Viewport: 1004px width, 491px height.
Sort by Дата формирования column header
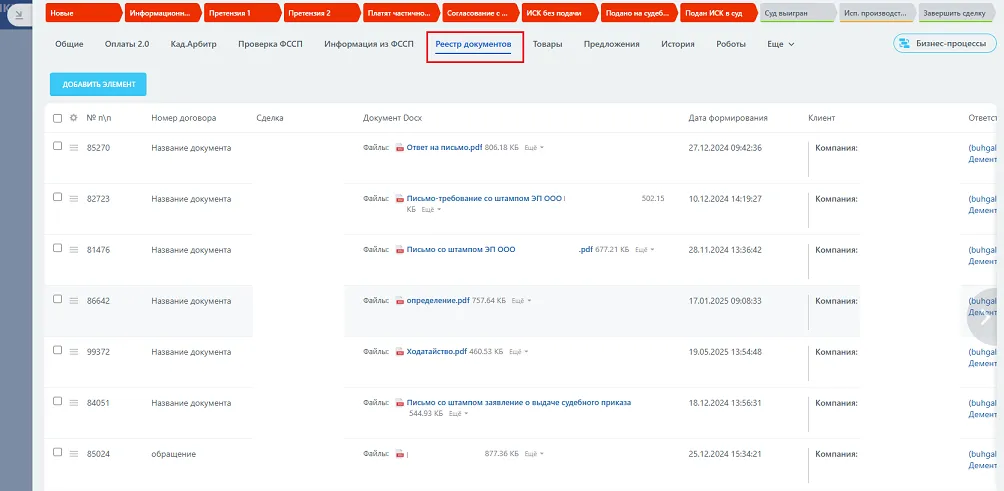(728, 118)
